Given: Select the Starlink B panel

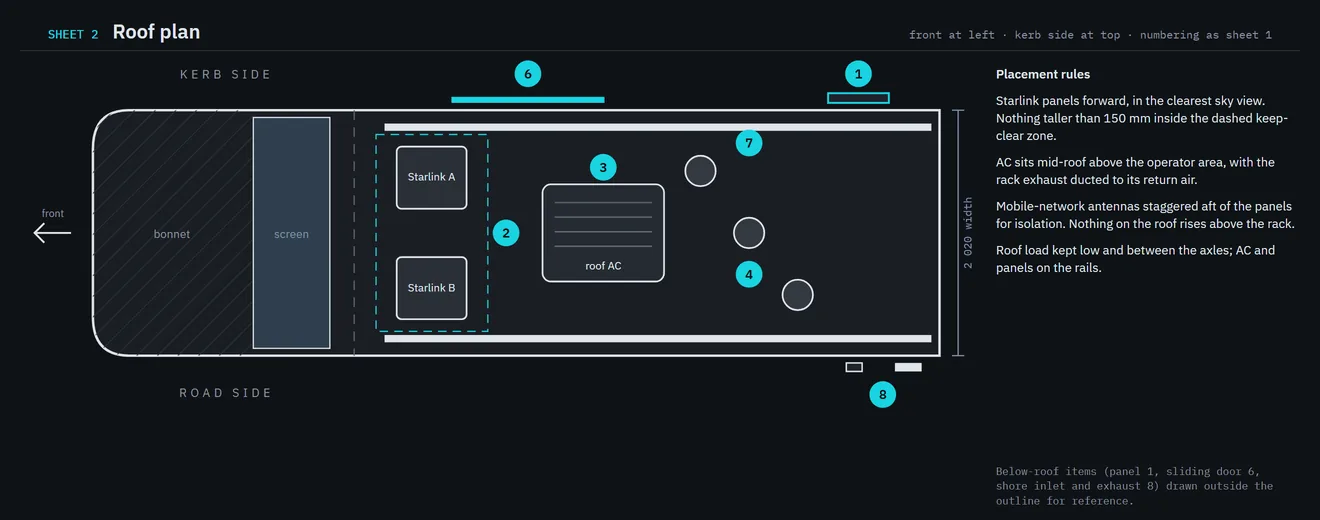Looking at the screenshot, I should tap(432, 288).
